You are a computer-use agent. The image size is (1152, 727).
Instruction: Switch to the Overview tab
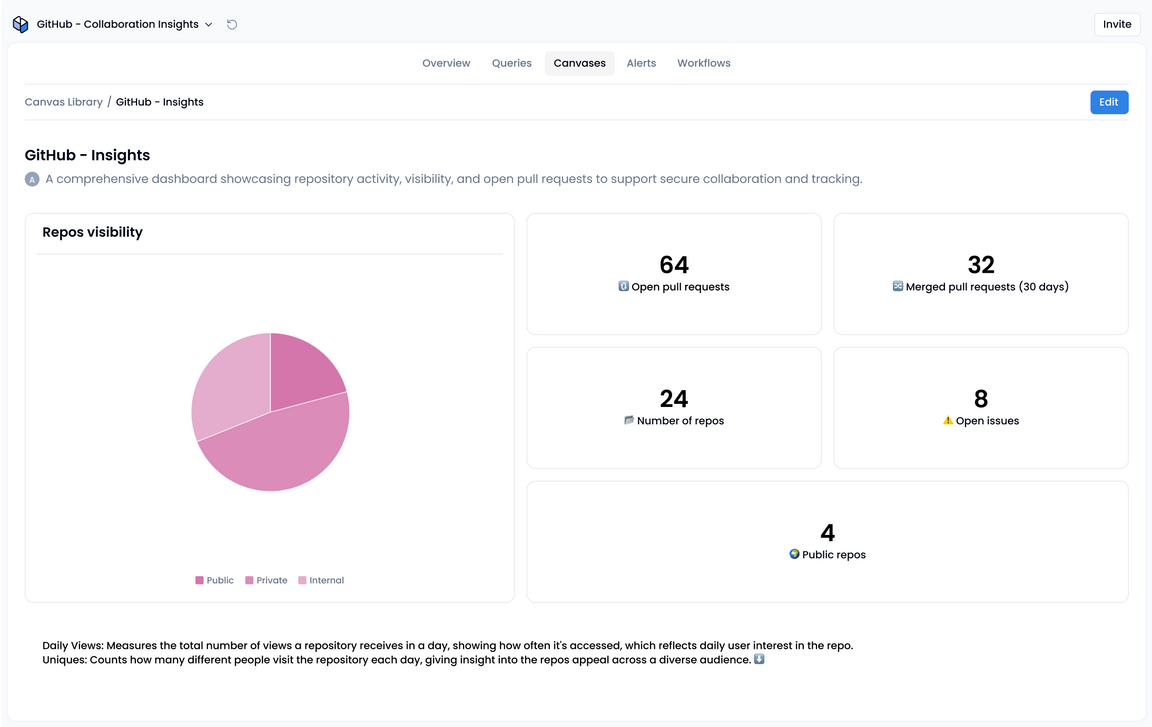tap(446, 63)
